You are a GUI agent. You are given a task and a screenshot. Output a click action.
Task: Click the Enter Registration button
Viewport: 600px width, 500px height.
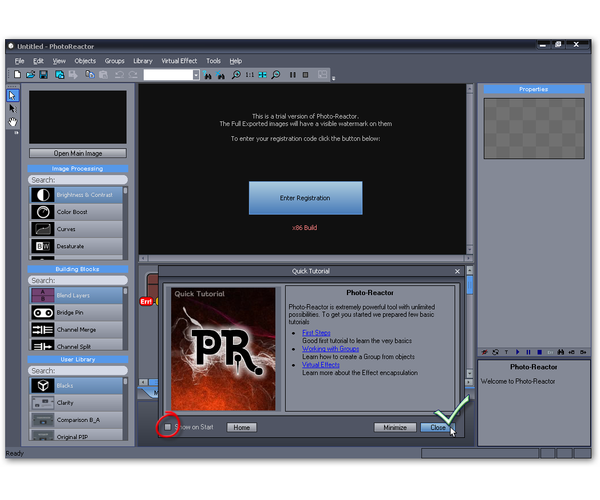305,198
